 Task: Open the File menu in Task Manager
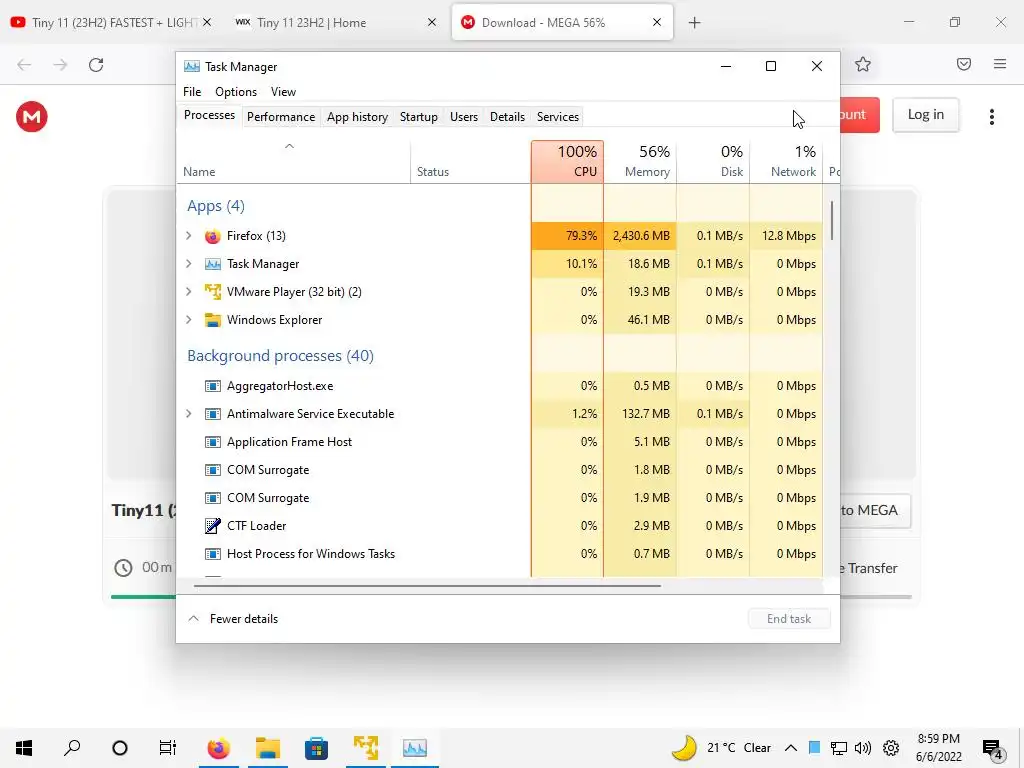point(192,92)
